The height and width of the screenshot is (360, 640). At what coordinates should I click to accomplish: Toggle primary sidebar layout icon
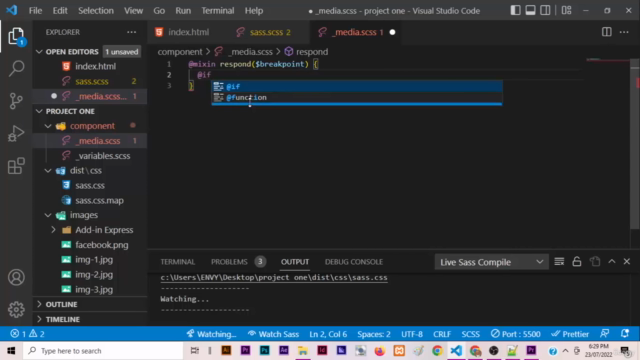tap(516, 11)
